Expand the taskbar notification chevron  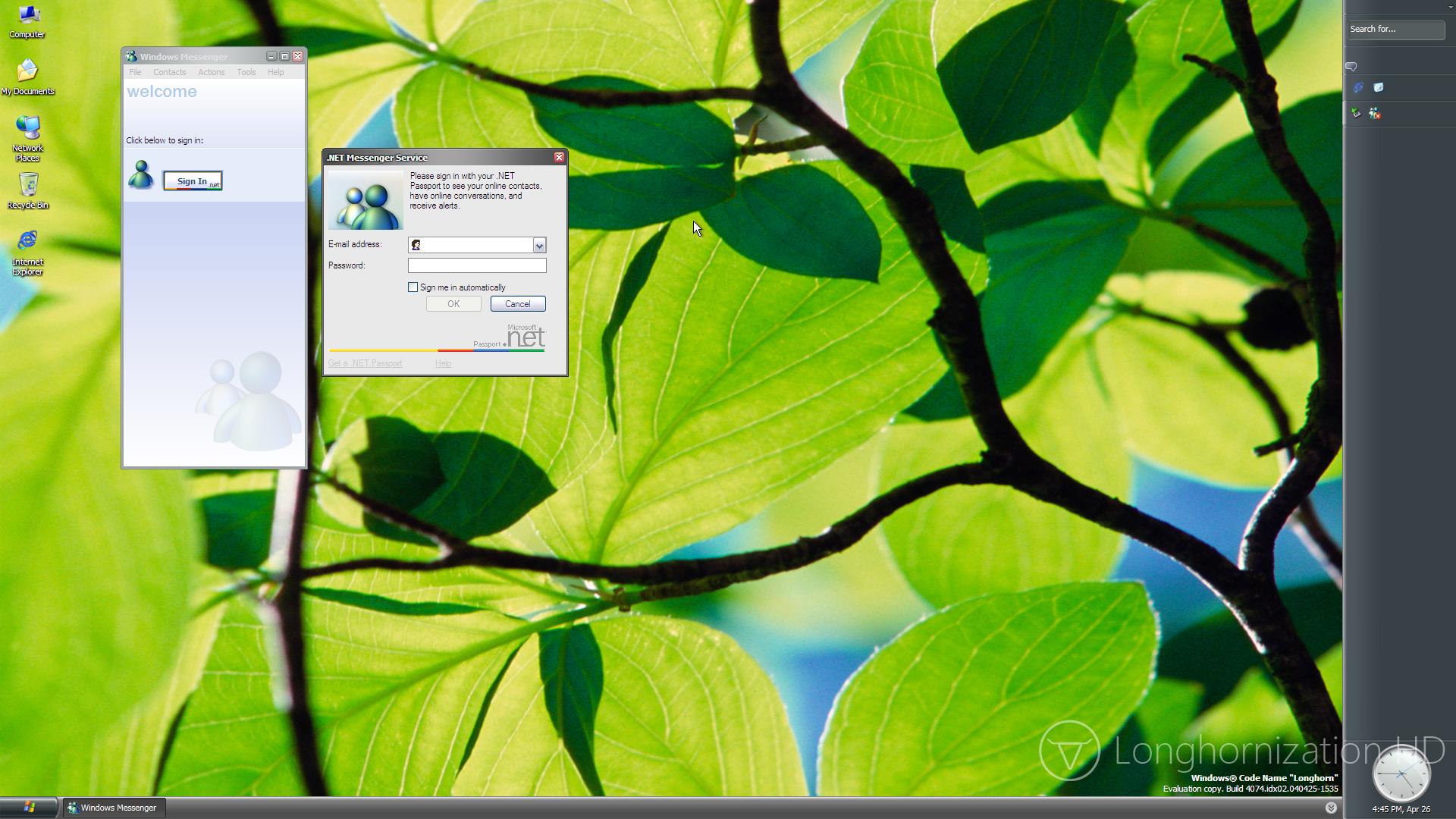1331,808
